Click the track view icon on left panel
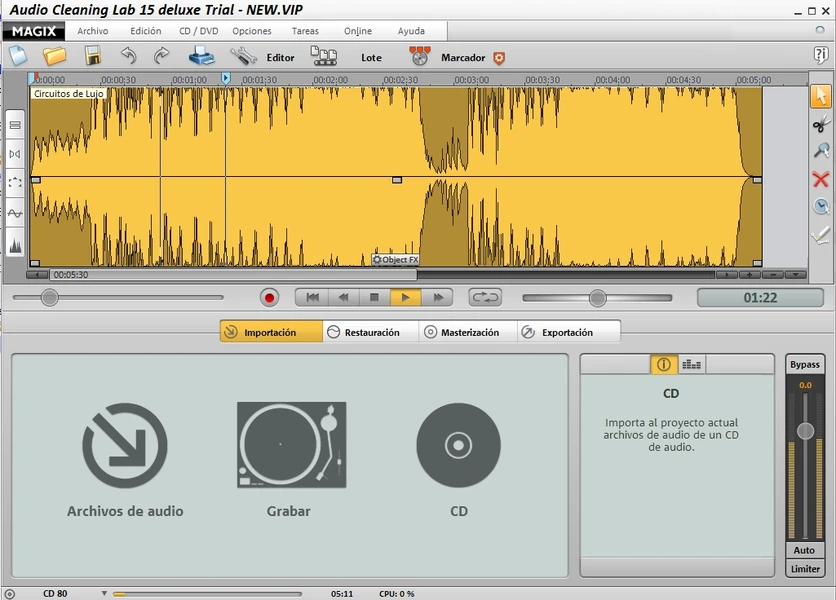The width and height of the screenshot is (836, 600). [15, 125]
